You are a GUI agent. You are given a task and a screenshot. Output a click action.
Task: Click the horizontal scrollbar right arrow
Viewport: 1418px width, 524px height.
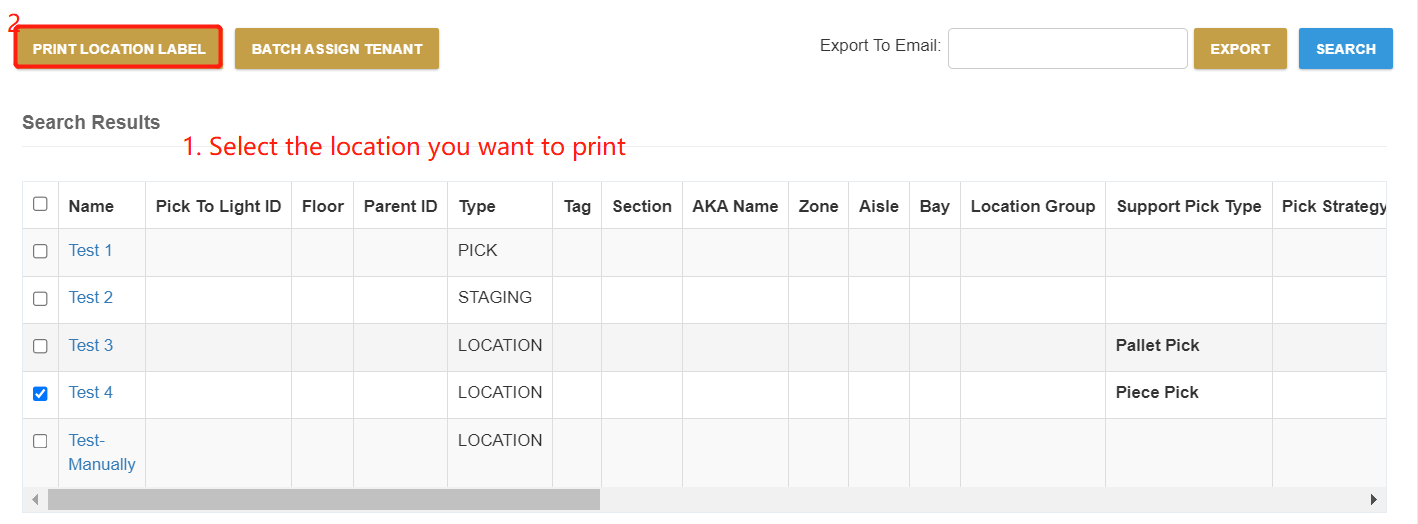[x=1374, y=499]
